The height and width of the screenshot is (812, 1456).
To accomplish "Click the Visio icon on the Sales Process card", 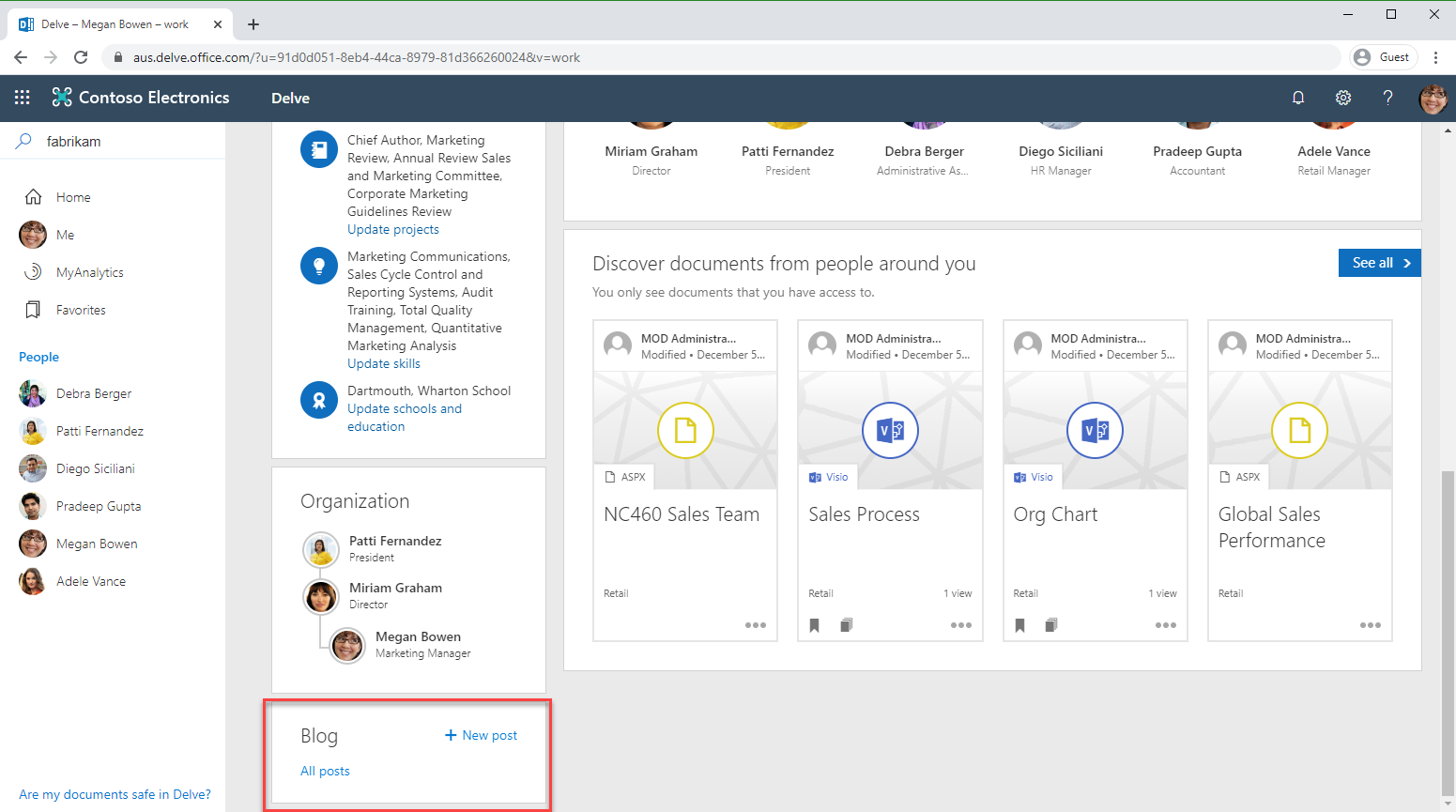I will pos(890,430).
